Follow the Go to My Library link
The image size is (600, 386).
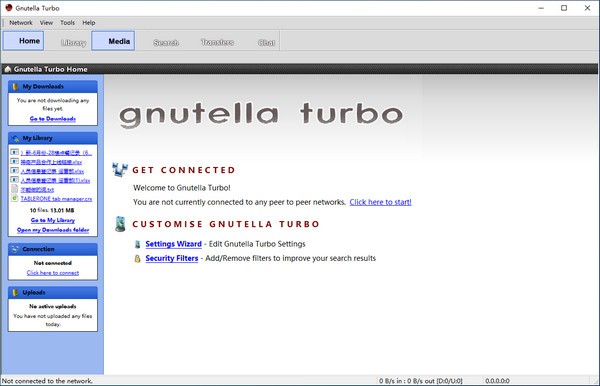(x=53, y=220)
